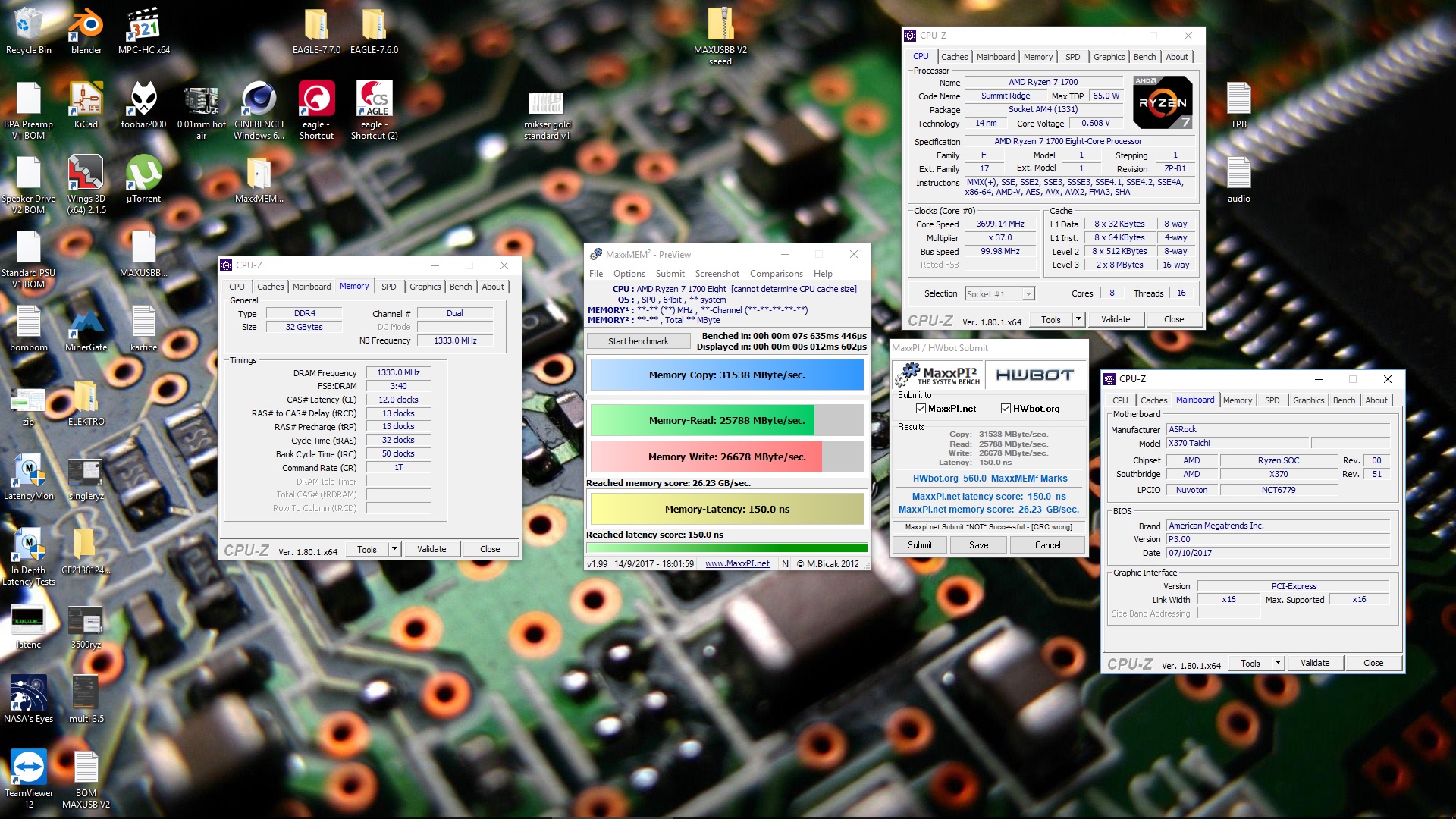Screen dimensions: 1456x819
Task: Launch Wings 3D (x64) 2.1.5 icon
Action: tap(86, 185)
